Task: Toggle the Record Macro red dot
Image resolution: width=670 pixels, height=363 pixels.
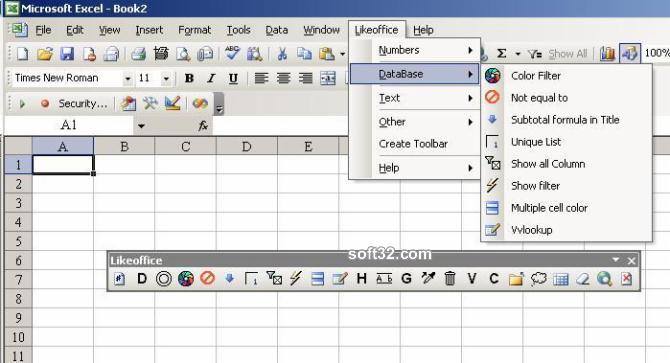Action: 44,104
